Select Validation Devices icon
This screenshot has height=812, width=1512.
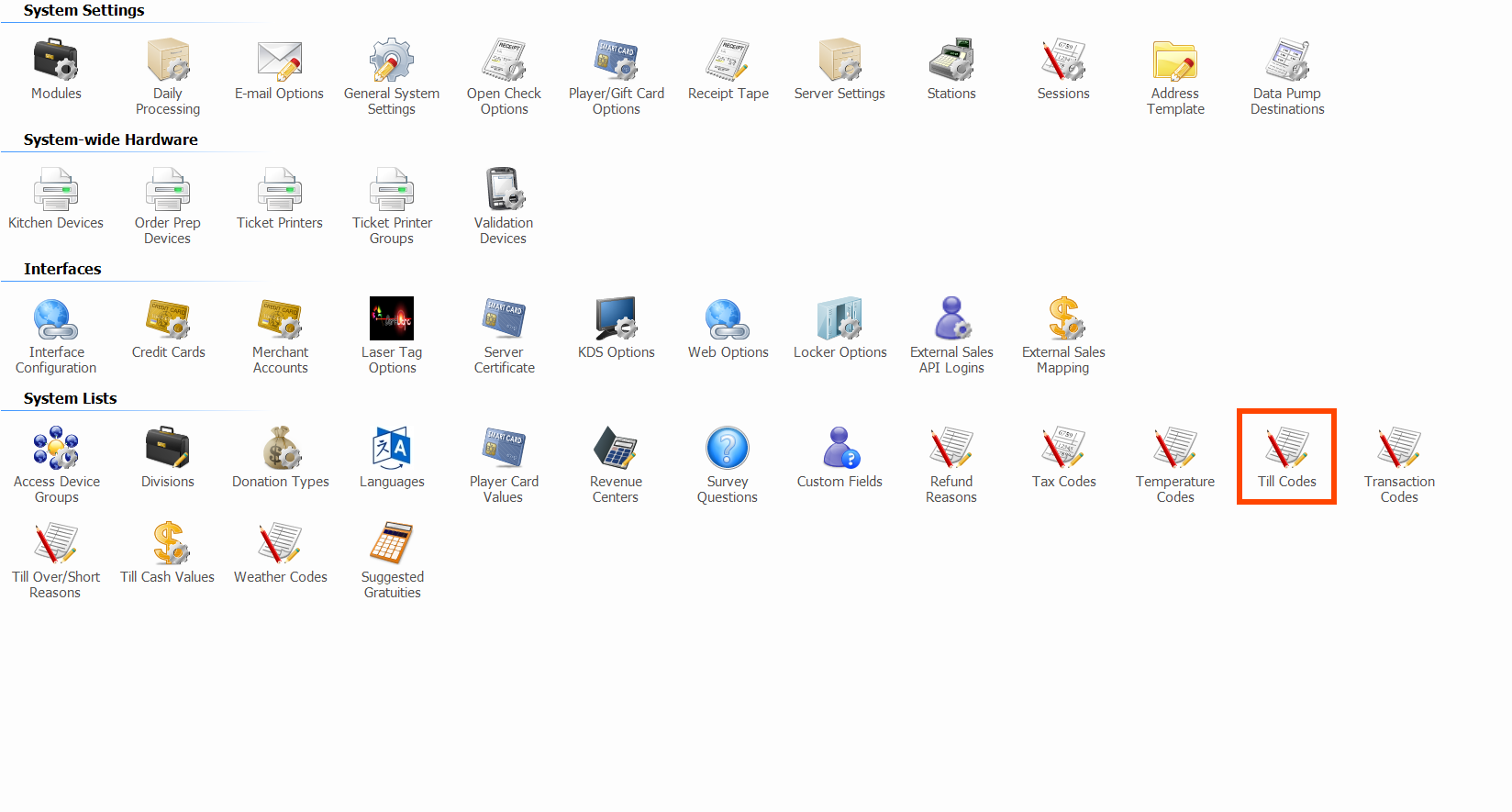(504, 191)
